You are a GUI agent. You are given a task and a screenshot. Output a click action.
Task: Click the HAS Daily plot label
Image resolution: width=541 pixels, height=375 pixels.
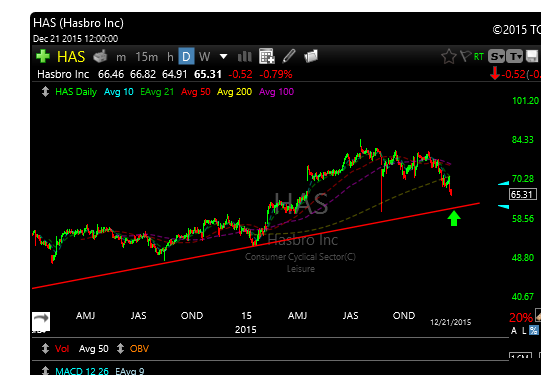(x=76, y=92)
